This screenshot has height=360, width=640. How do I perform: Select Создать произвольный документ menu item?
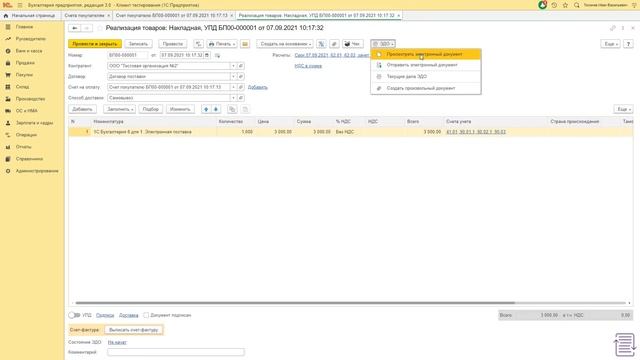pyautogui.click(x=426, y=88)
